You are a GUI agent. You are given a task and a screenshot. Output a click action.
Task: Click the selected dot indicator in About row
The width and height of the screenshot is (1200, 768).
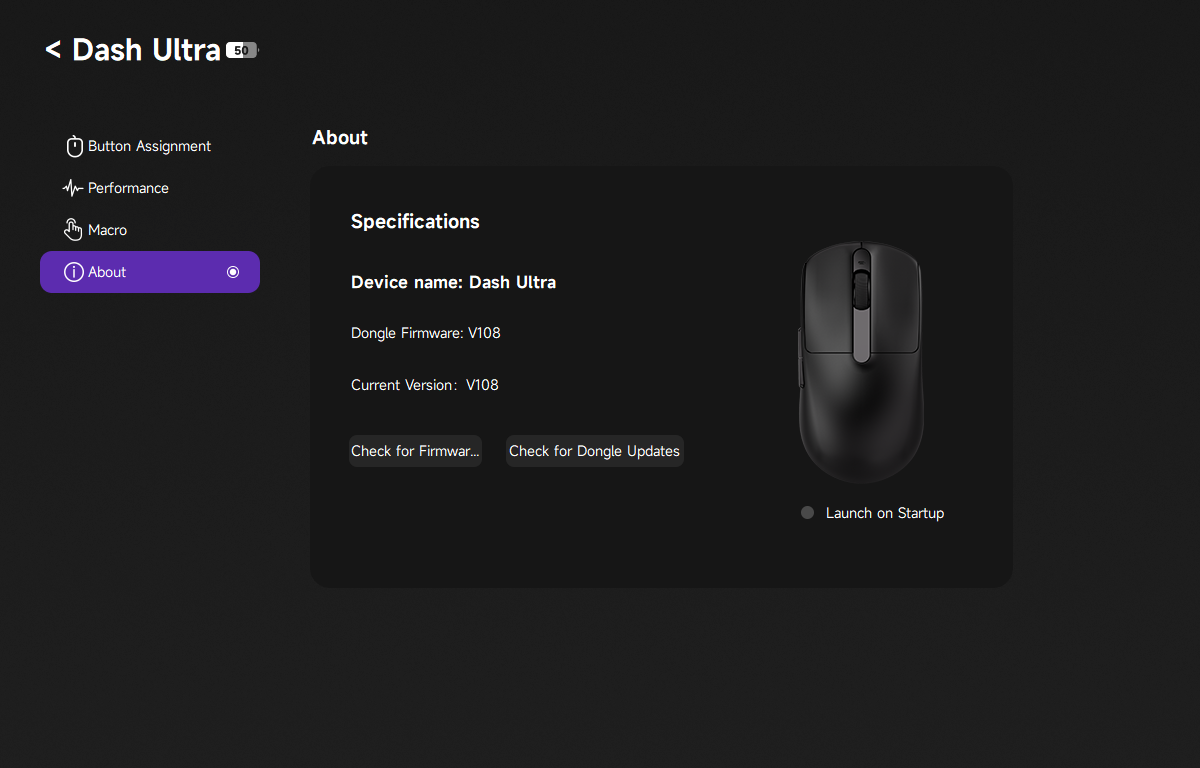pyautogui.click(x=233, y=272)
